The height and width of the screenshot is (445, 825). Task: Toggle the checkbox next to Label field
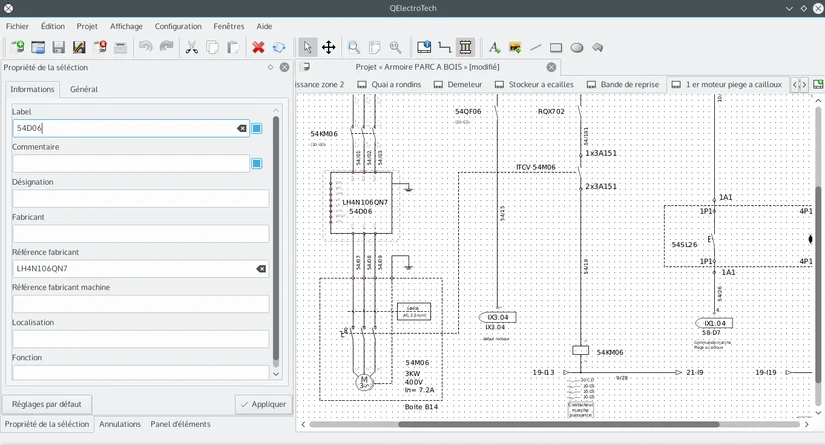point(256,128)
